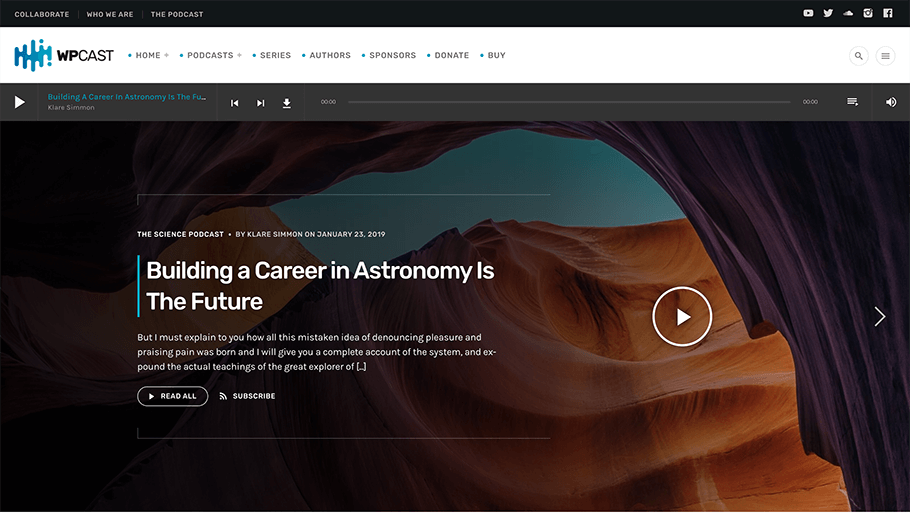Open the Authors menu item
Image resolution: width=910 pixels, height=513 pixels.
pos(330,55)
